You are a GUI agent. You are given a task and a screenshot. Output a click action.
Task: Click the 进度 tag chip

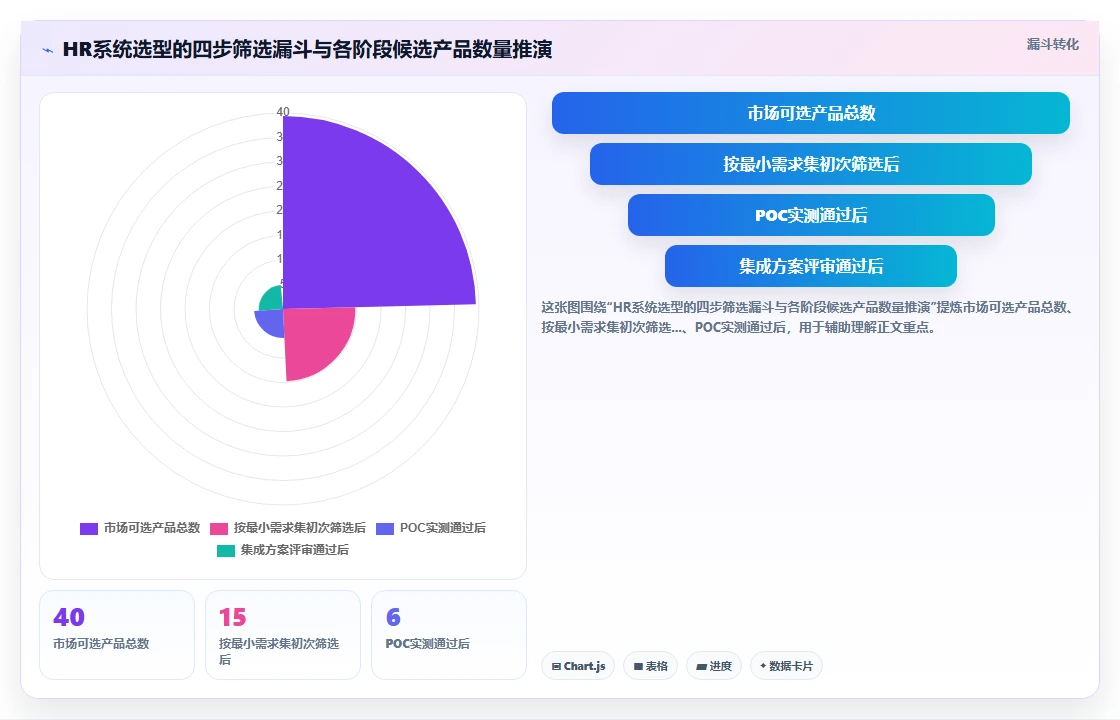714,666
